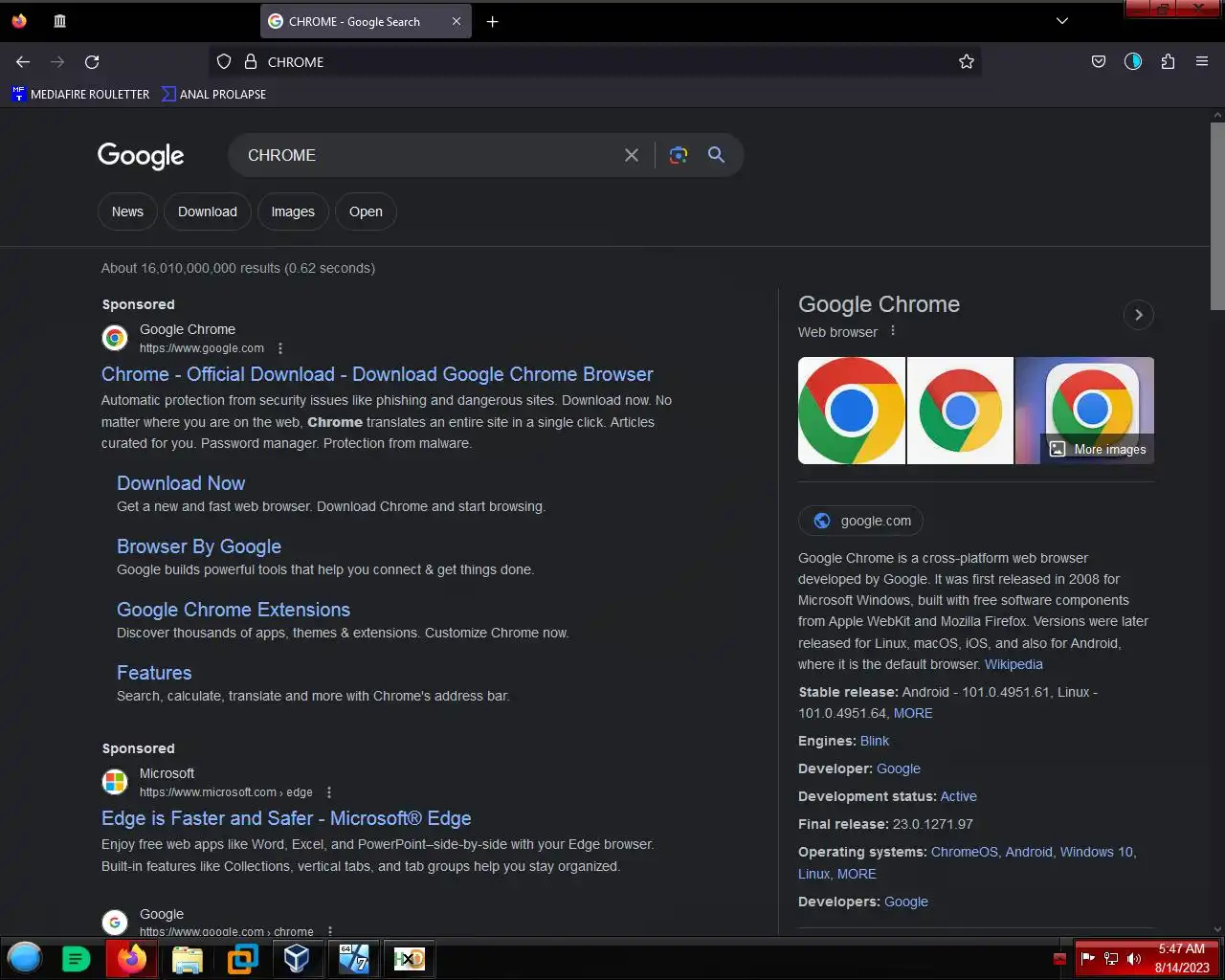
Task: Open the Blink engine link
Action: pos(875,741)
